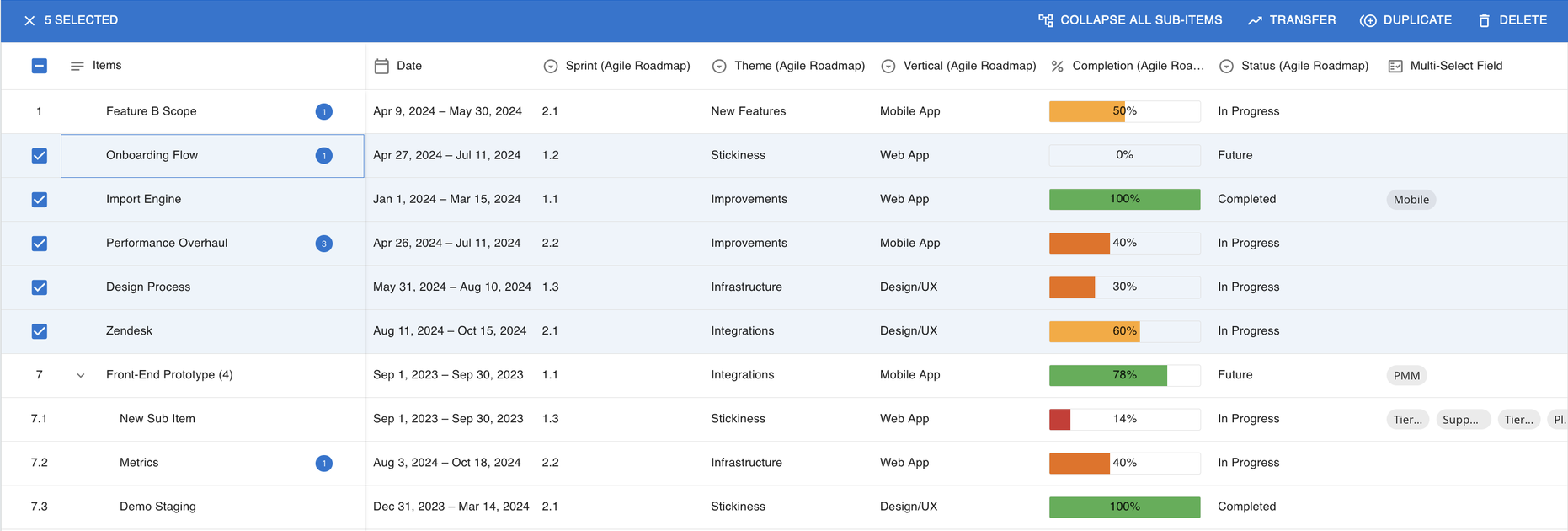Clear selection with the X icon

coord(29,20)
